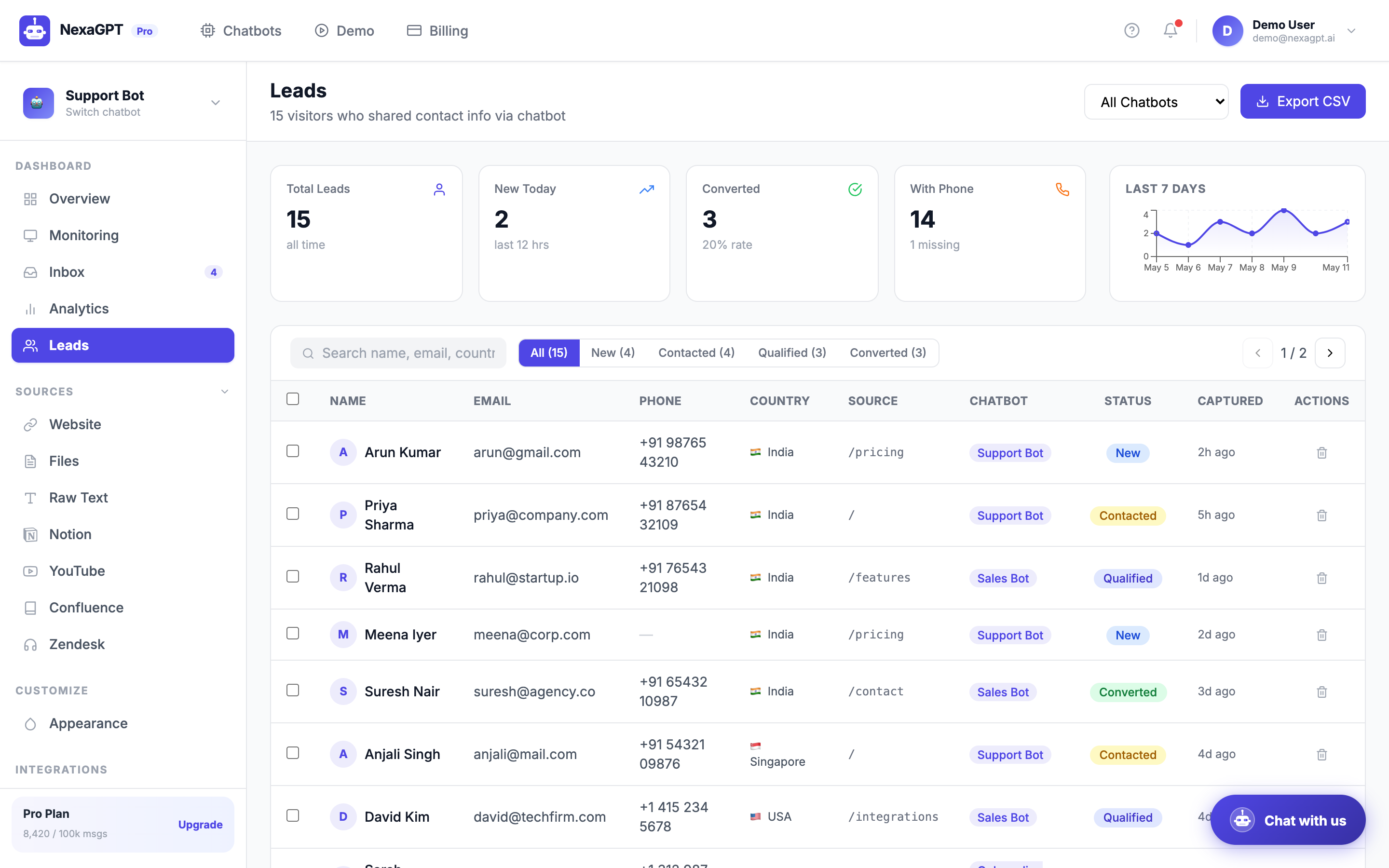
Task: Open the Chatbots nav item
Action: (x=241, y=31)
